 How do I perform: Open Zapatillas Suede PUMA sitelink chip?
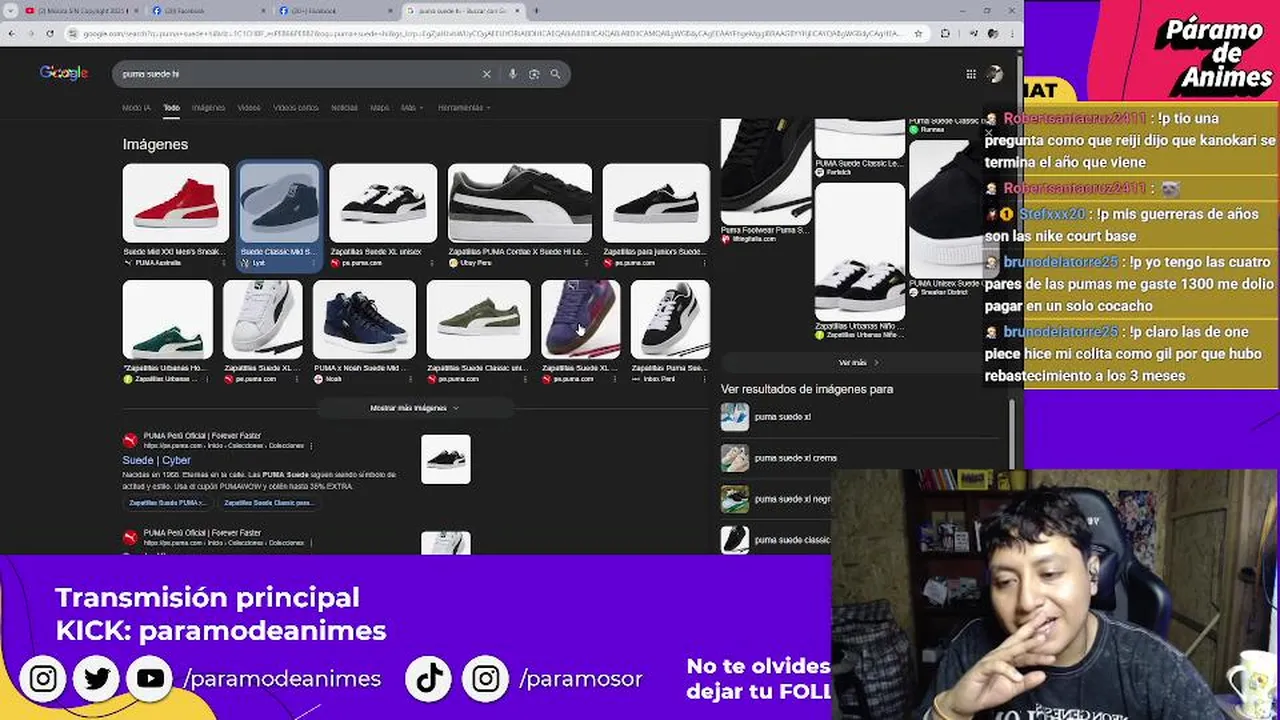[167, 503]
